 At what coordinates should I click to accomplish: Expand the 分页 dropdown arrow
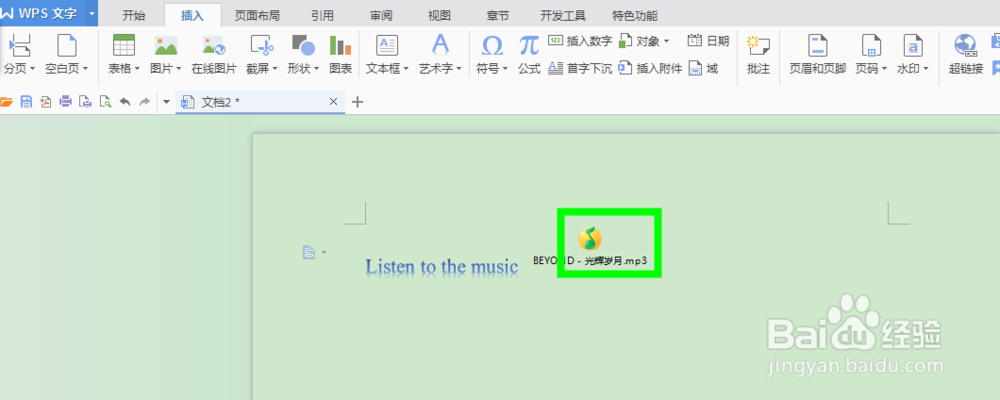[33, 68]
